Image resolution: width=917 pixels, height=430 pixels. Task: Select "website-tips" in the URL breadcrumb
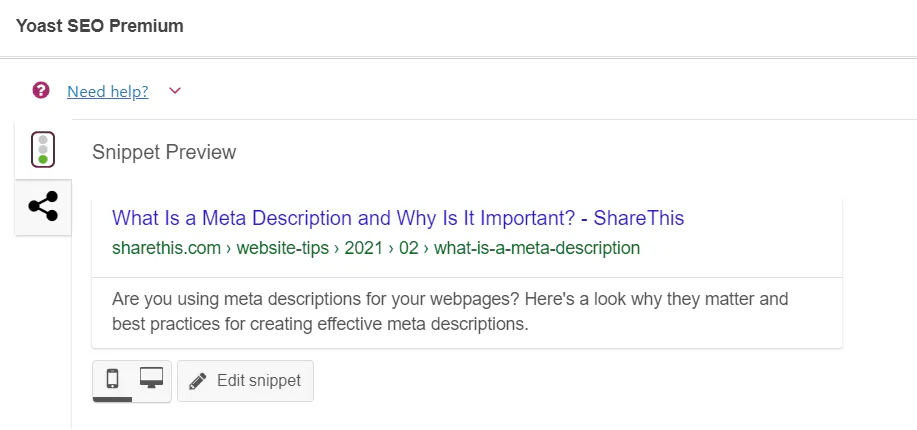(x=282, y=248)
